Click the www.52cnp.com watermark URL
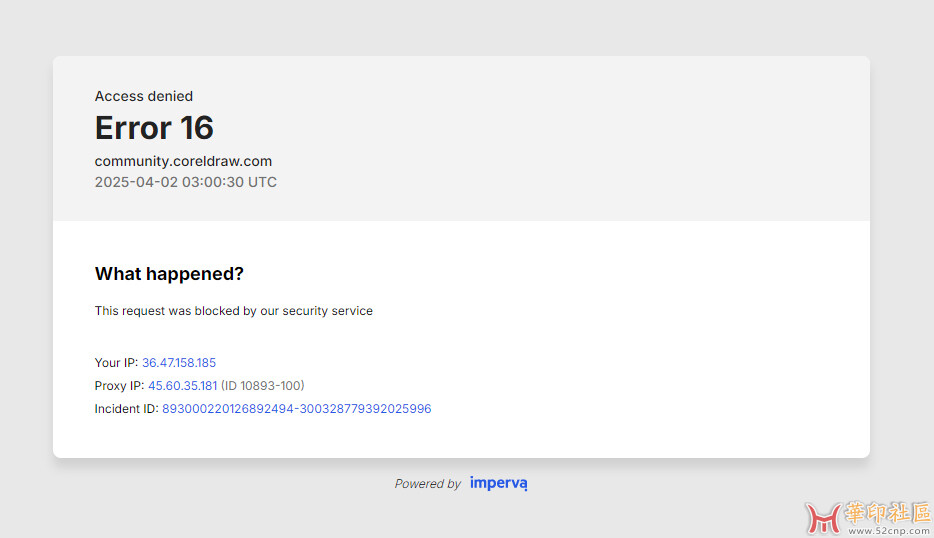 [889, 531]
